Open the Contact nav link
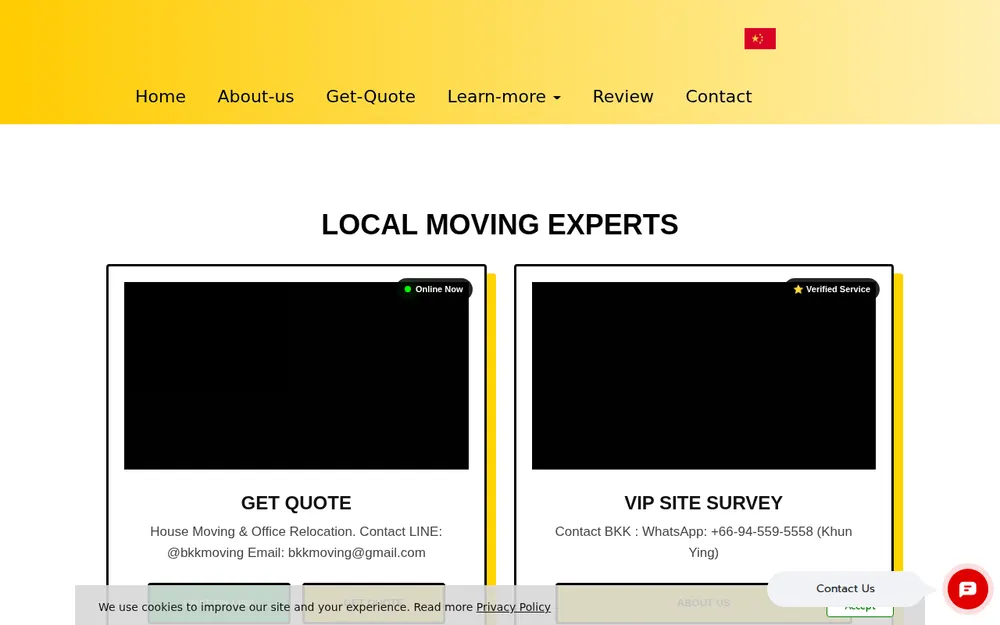The width and height of the screenshot is (1000, 625). (719, 96)
